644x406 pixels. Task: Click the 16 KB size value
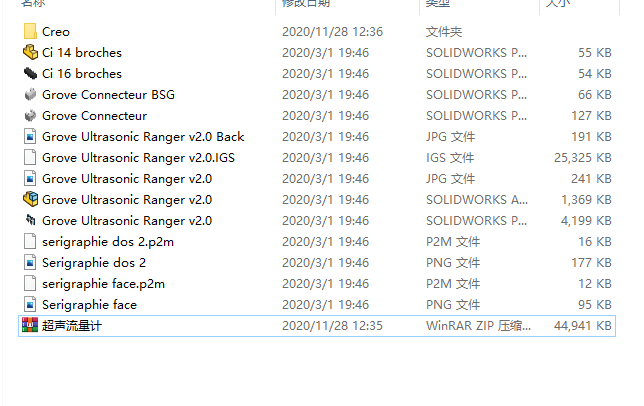[595, 241]
